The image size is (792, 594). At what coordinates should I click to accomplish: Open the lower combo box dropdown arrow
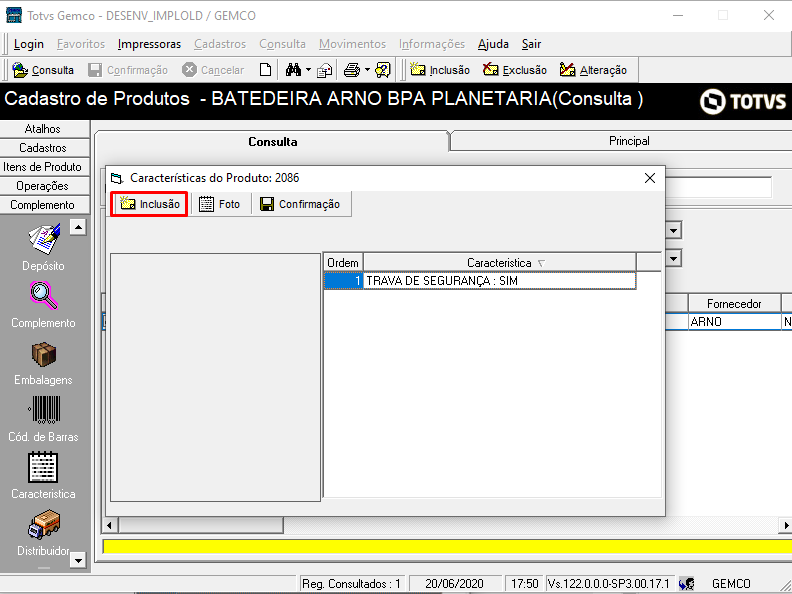673,259
